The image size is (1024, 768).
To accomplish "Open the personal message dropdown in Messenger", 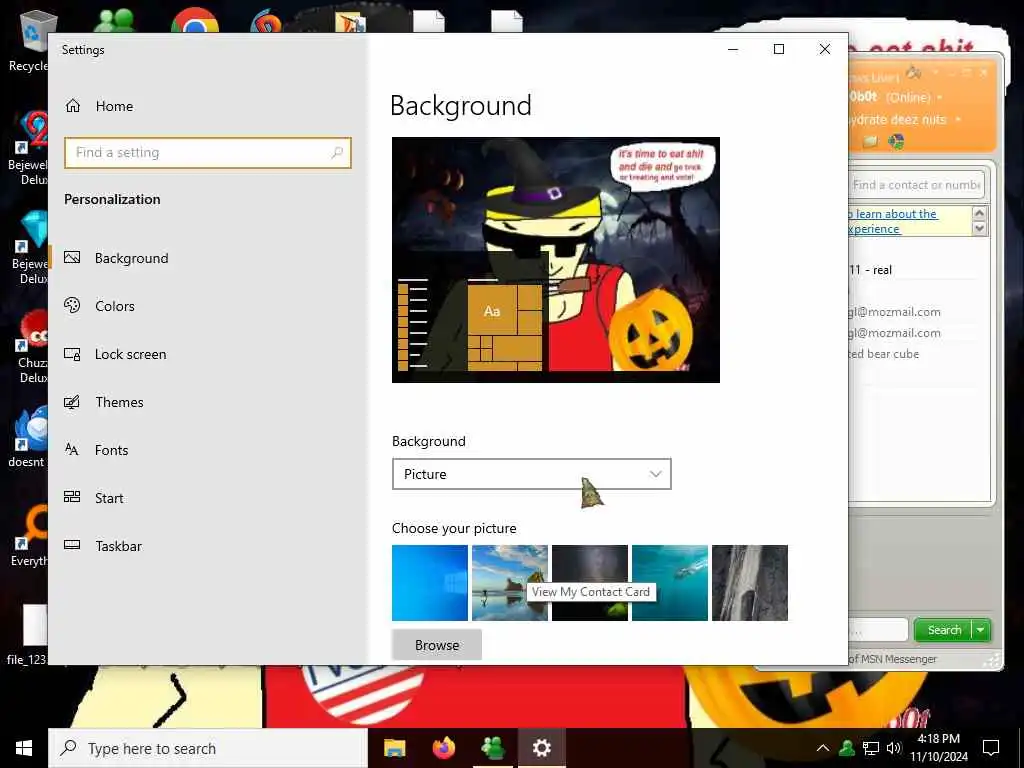I will [958, 120].
